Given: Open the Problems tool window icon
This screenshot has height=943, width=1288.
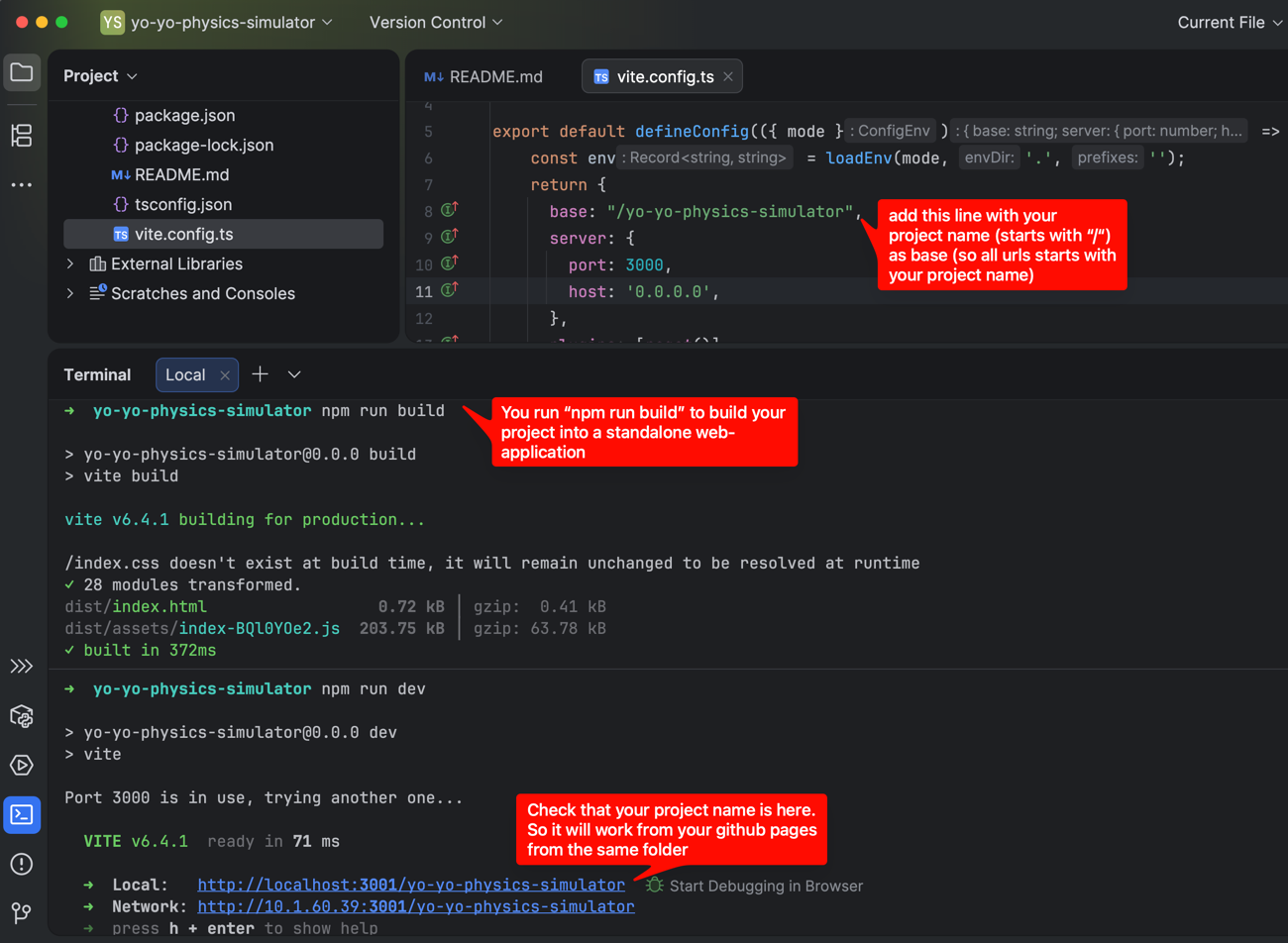Looking at the screenshot, I should tap(22, 864).
